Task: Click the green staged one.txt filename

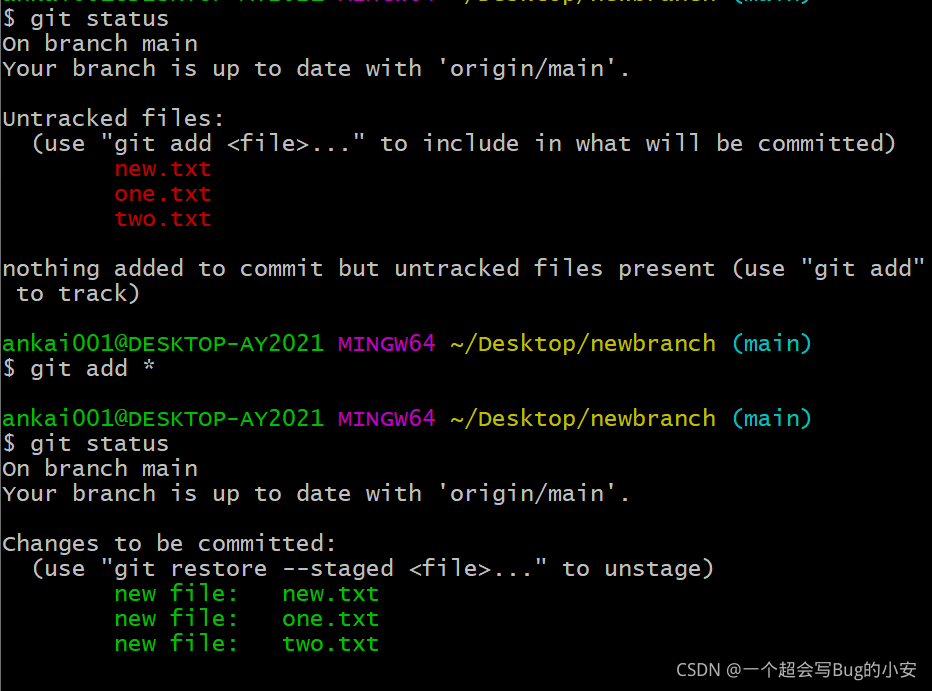Action: click(x=330, y=619)
